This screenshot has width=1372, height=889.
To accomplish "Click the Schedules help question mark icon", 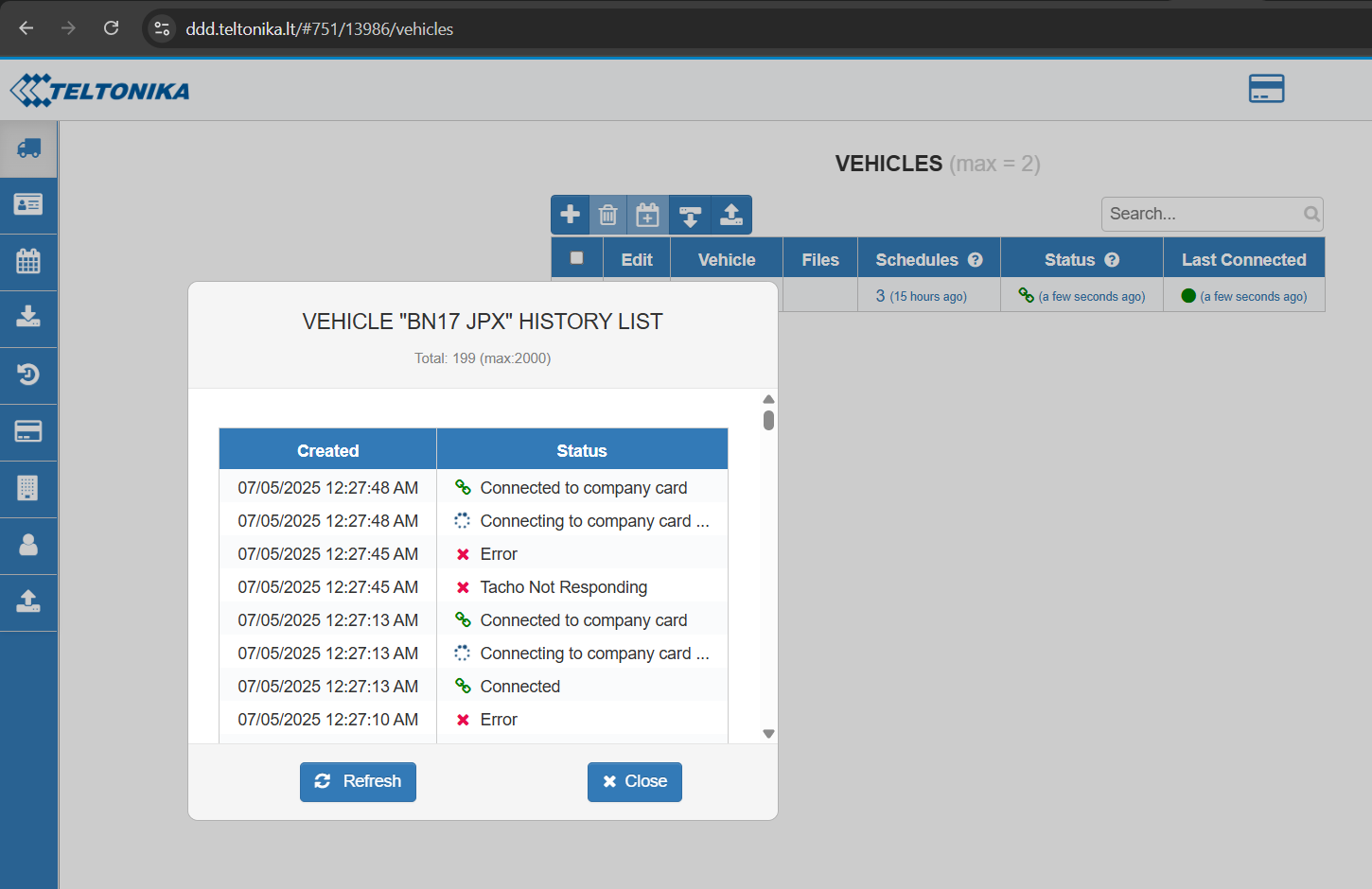I will [x=976, y=260].
